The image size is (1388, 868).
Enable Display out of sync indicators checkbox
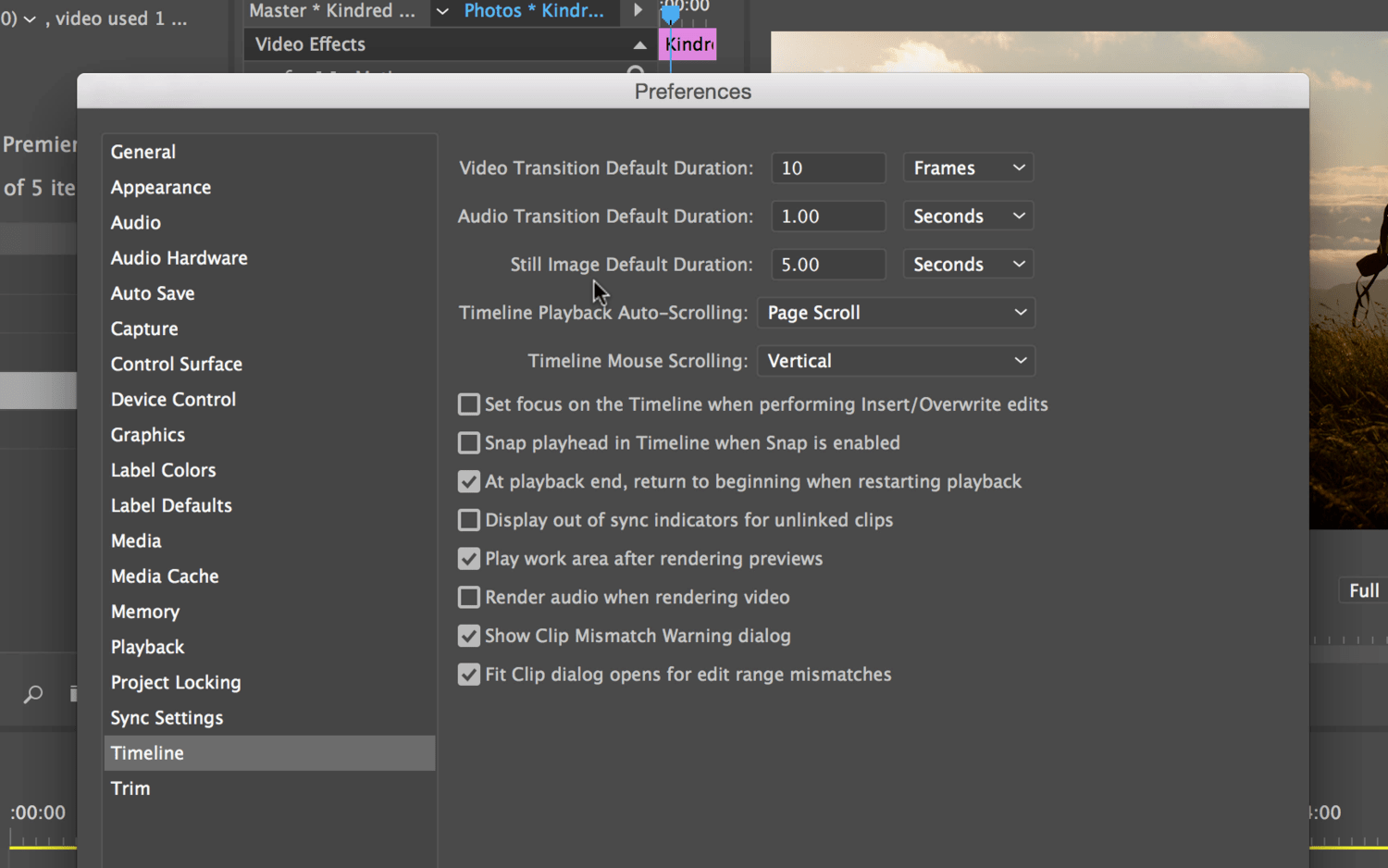[x=469, y=520]
